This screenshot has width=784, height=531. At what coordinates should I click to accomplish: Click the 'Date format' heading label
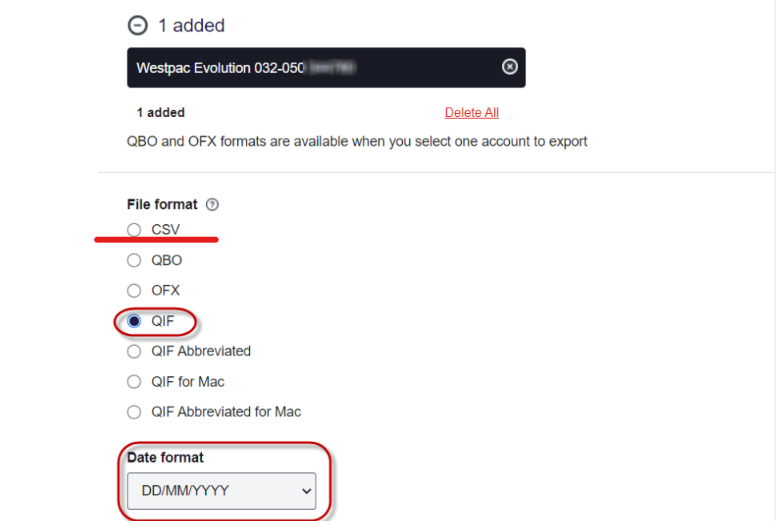[x=165, y=457]
